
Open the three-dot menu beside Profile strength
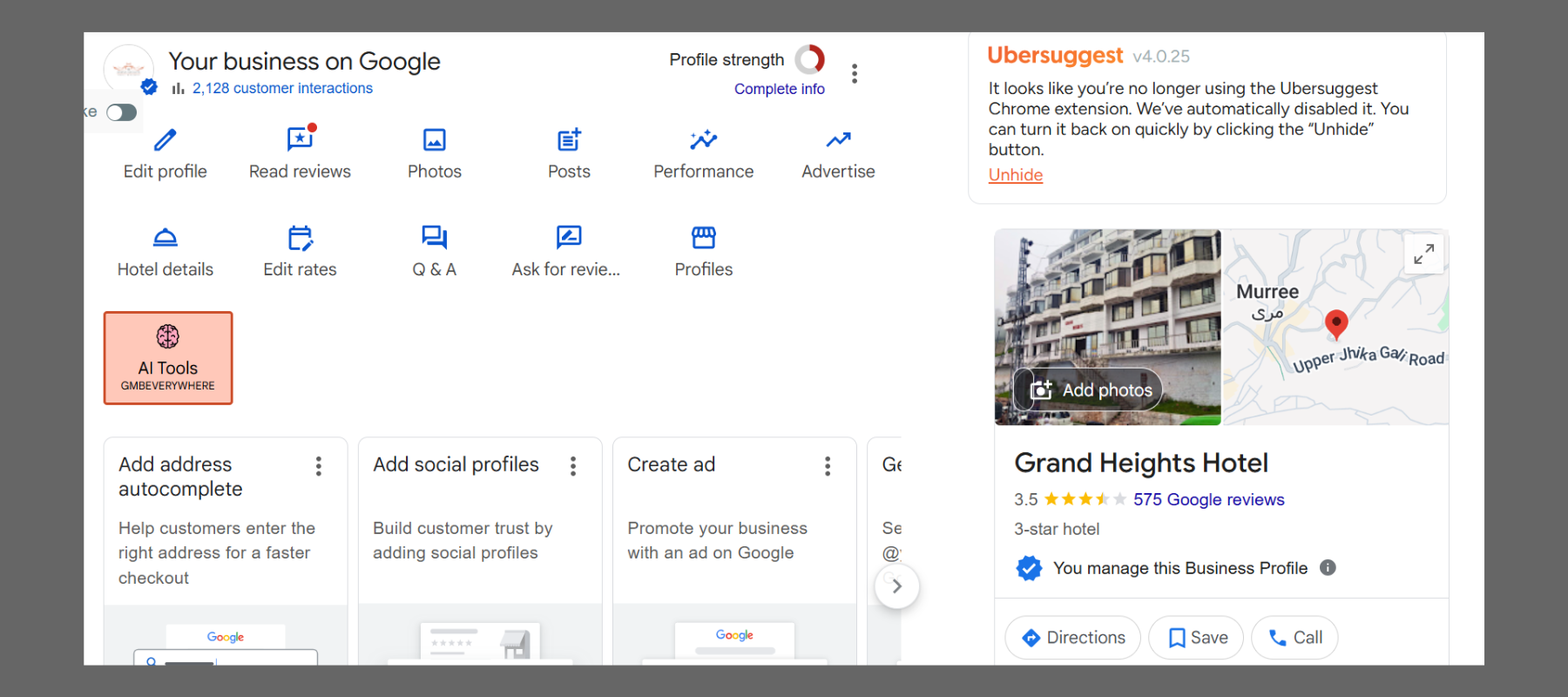pos(855,73)
